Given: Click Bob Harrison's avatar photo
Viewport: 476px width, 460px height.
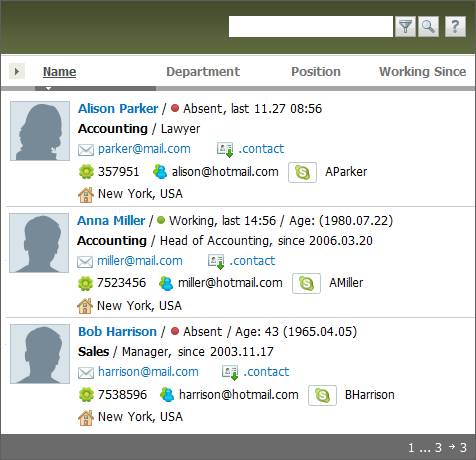Looking at the screenshot, I should (x=40, y=354).
